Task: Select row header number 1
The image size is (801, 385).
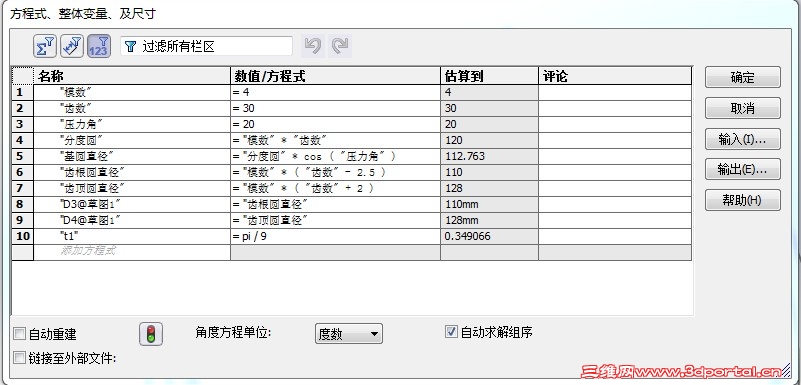Action: (22, 92)
